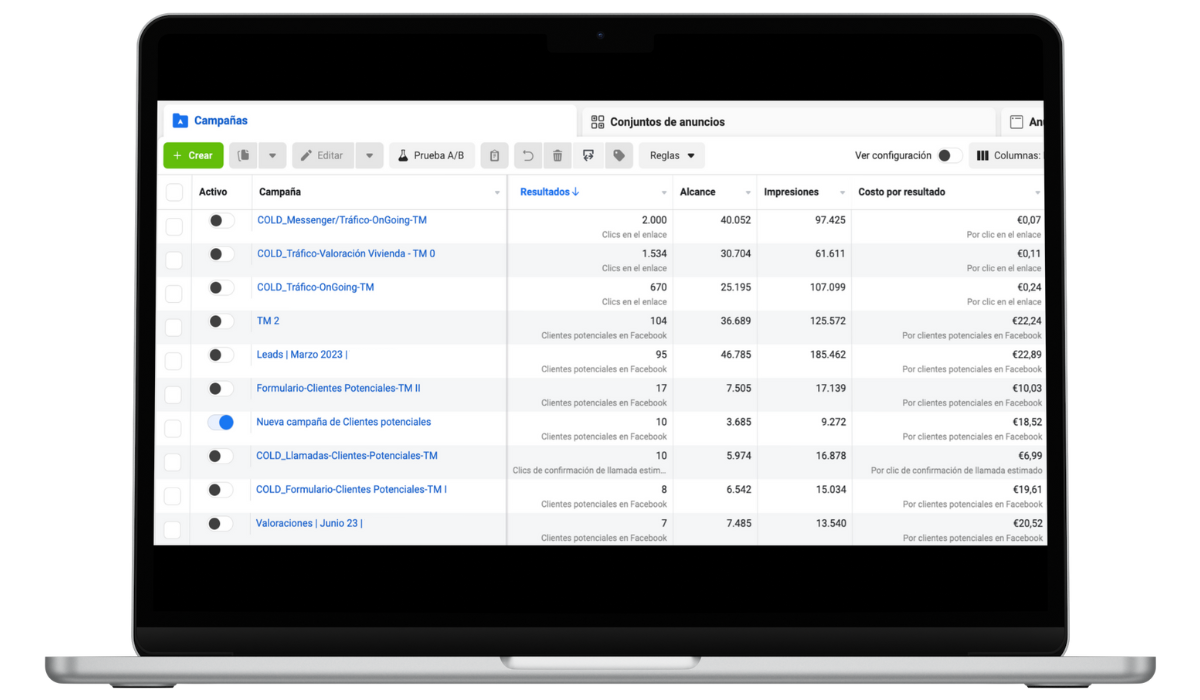The width and height of the screenshot is (1200, 700).
Task: Select the Campañas tab
Action: pyautogui.click(x=220, y=121)
